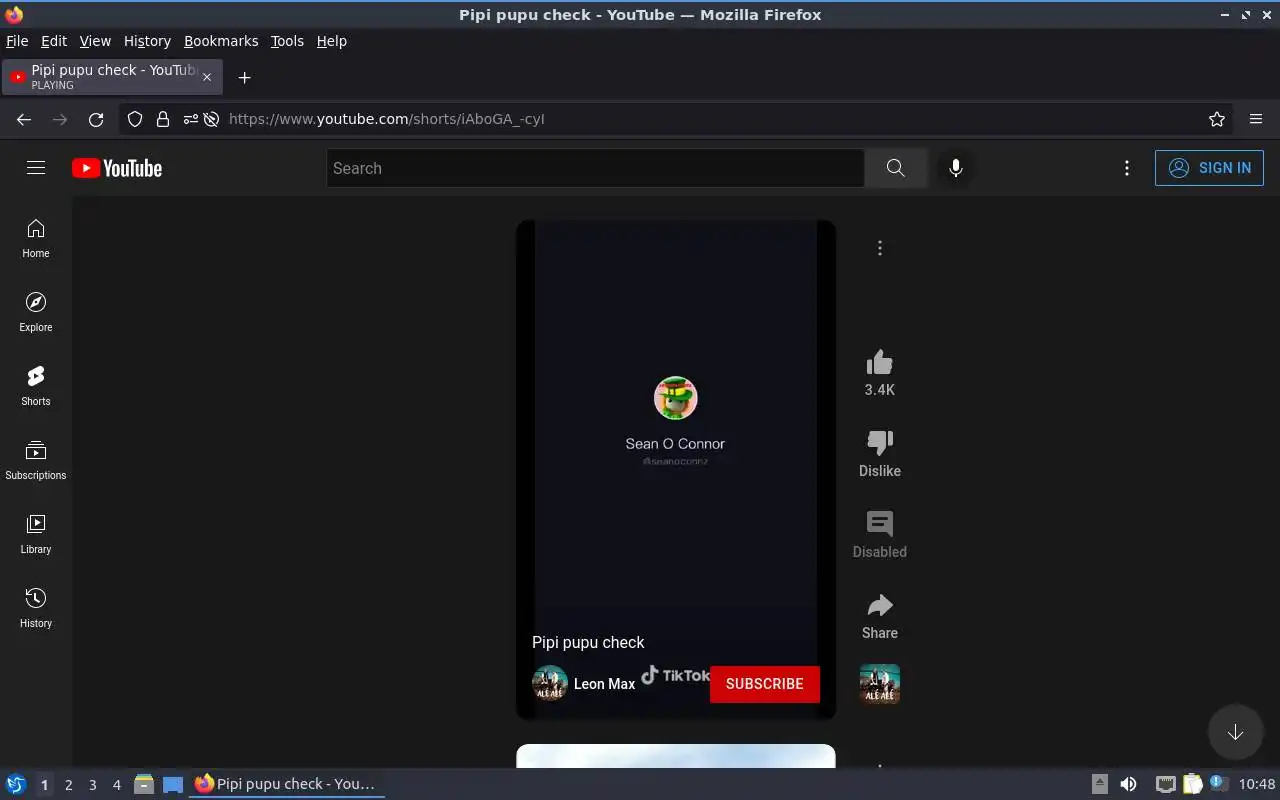
Task: View site security padlock information
Action: (163, 119)
